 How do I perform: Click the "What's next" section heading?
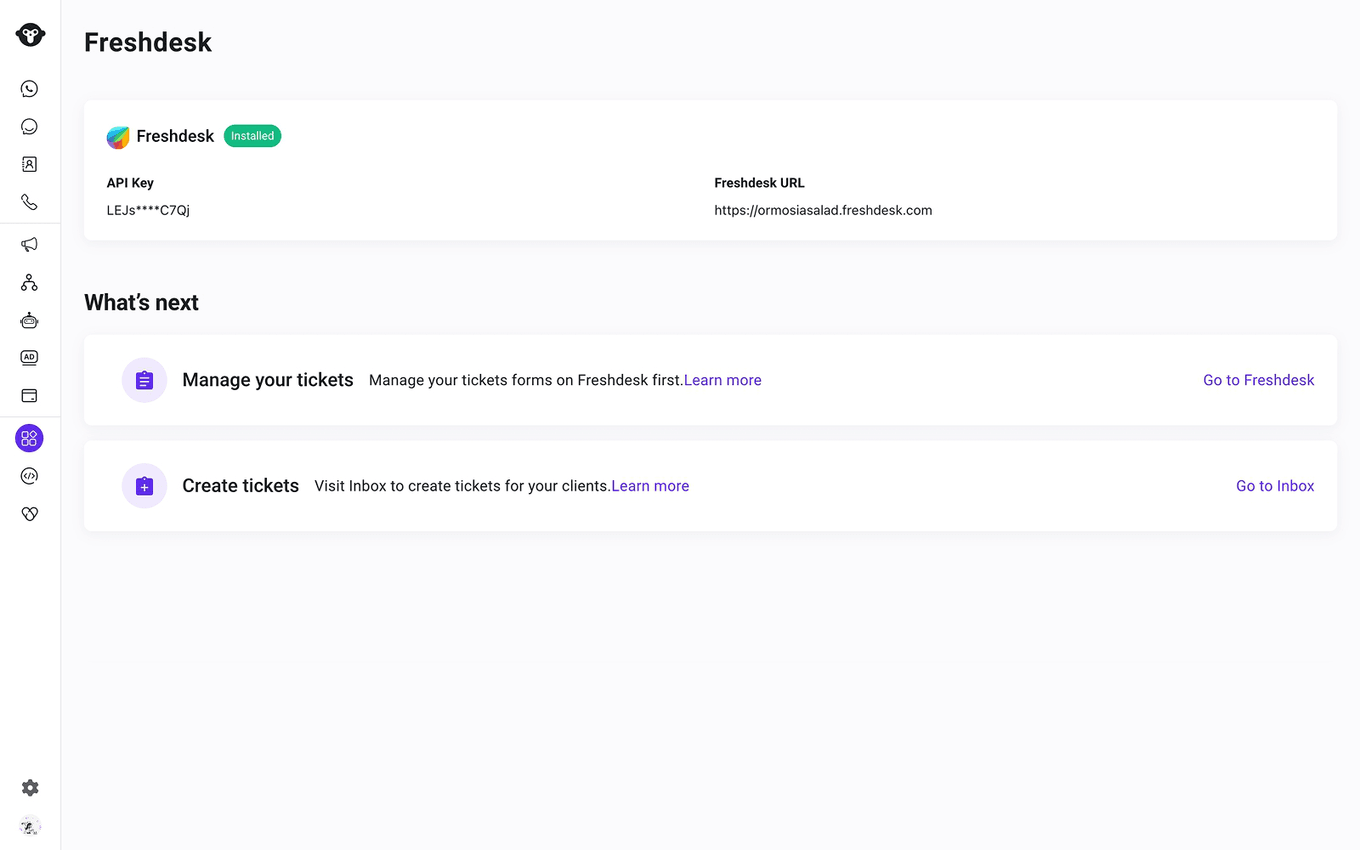pos(141,303)
